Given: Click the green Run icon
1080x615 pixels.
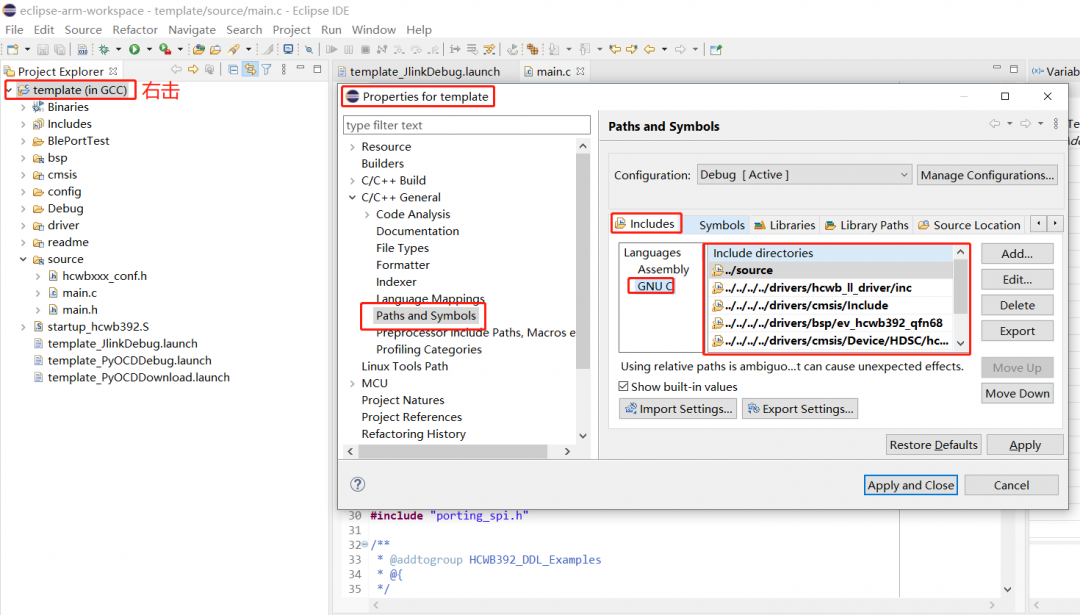Looking at the screenshot, I should tap(134, 50).
